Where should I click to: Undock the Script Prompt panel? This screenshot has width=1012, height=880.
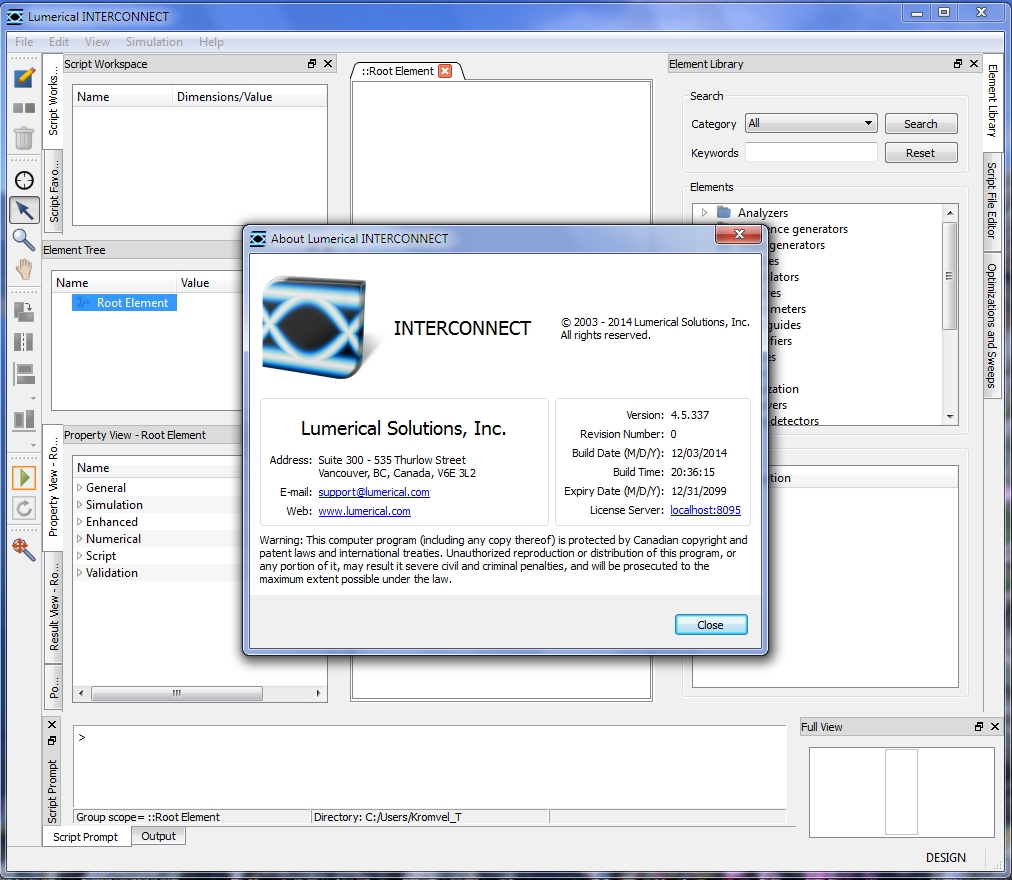click(52, 741)
